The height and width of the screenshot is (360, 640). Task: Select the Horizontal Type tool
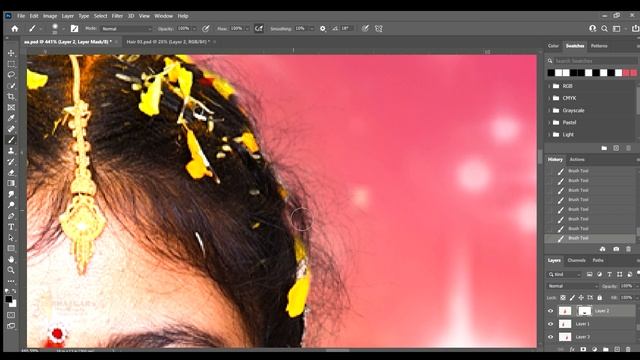[11, 227]
